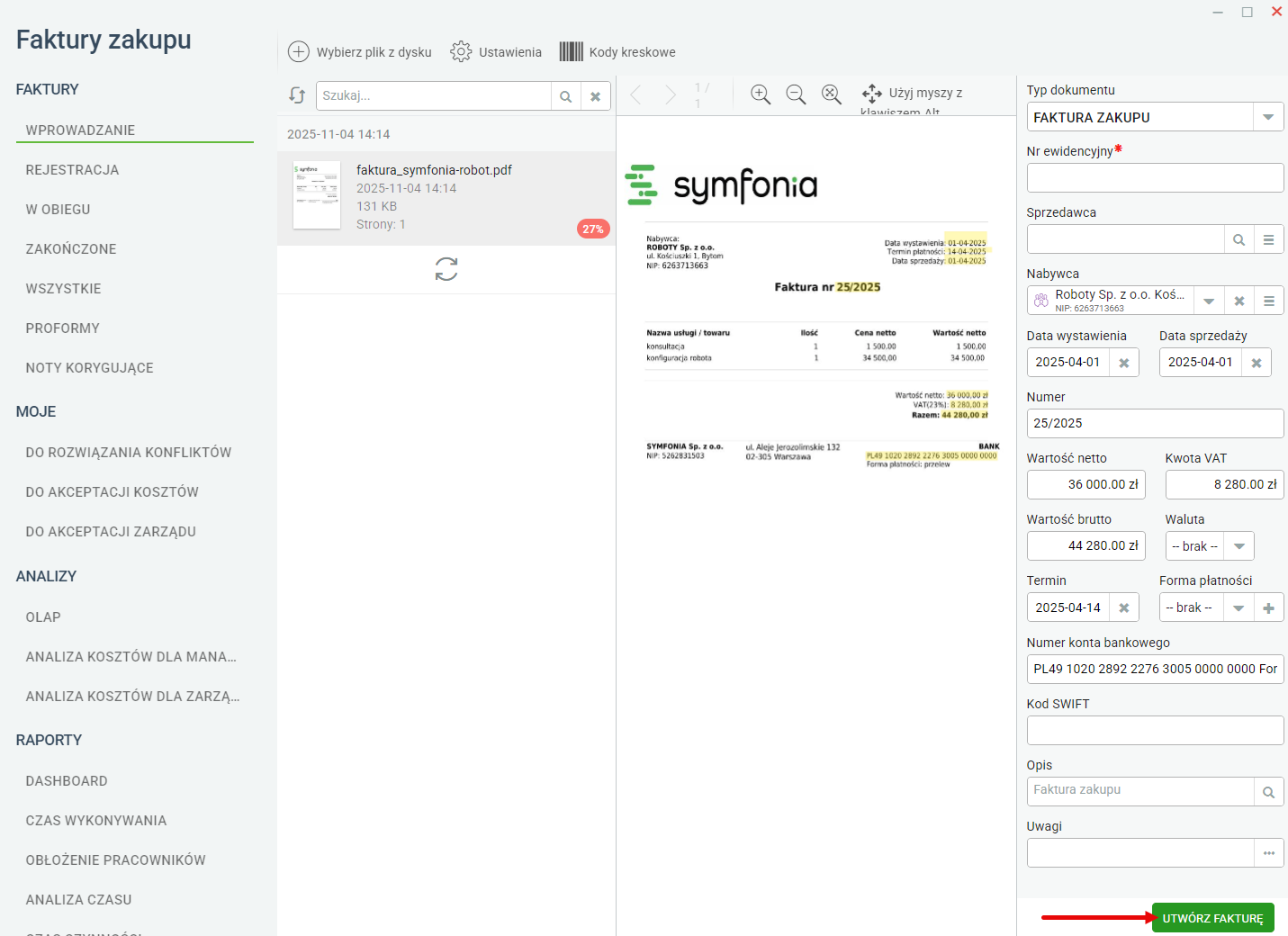Open Ustawienia gear settings
Viewport: 1288px width, 936px height.
pos(461,51)
